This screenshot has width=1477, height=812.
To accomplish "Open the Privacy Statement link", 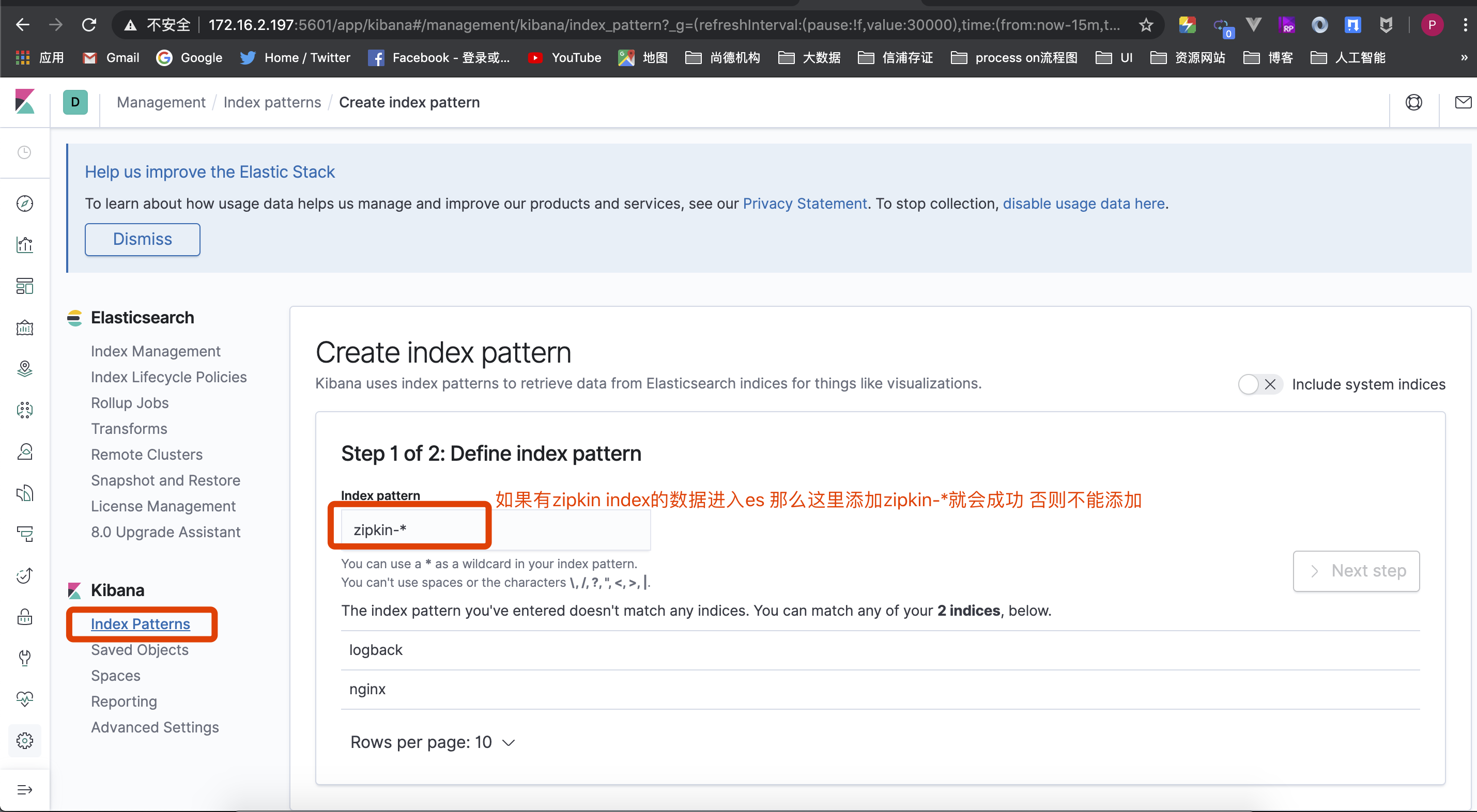I will click(x=805, y=204).
